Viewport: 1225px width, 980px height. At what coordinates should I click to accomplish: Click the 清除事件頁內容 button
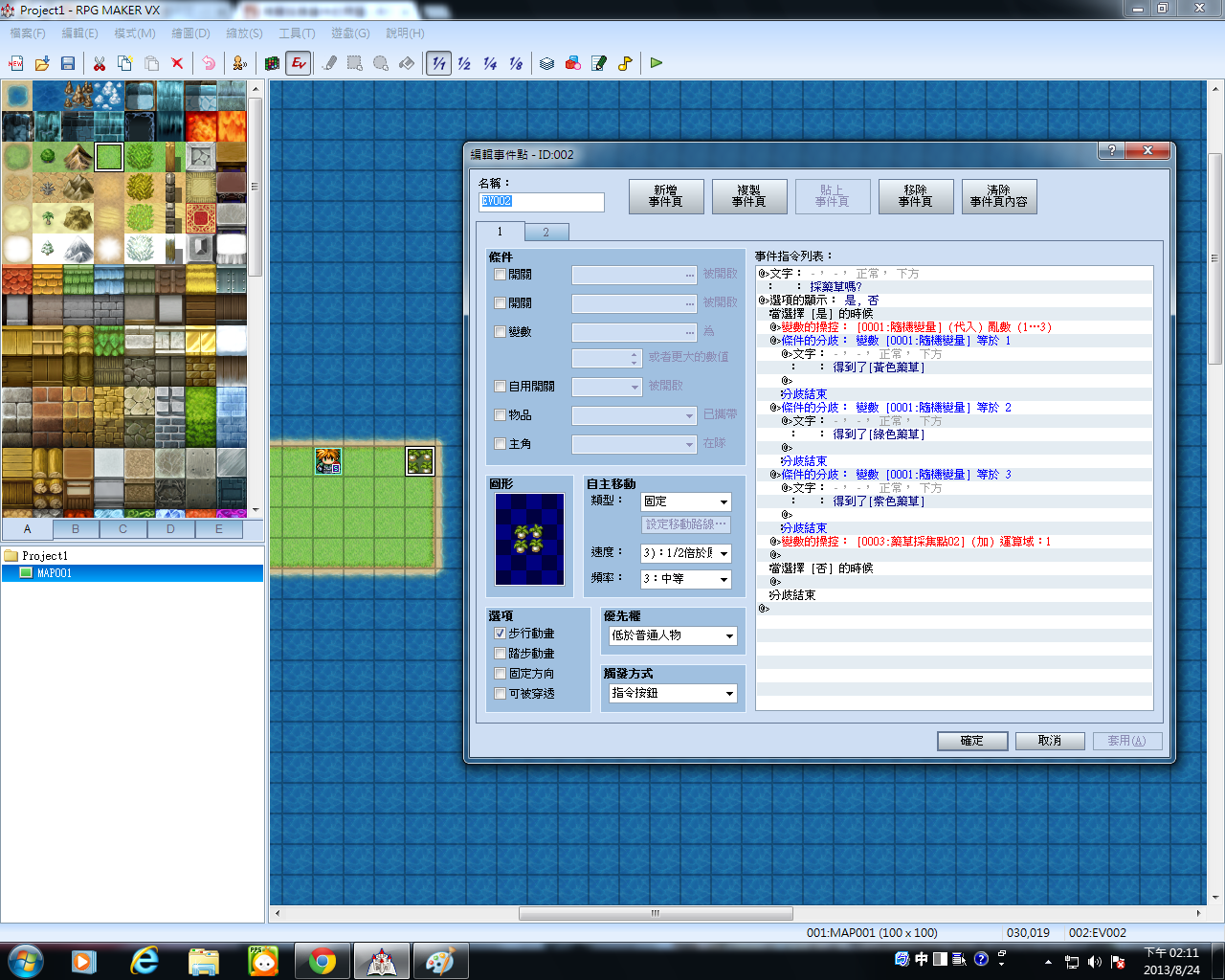click(x=999, y=196)
